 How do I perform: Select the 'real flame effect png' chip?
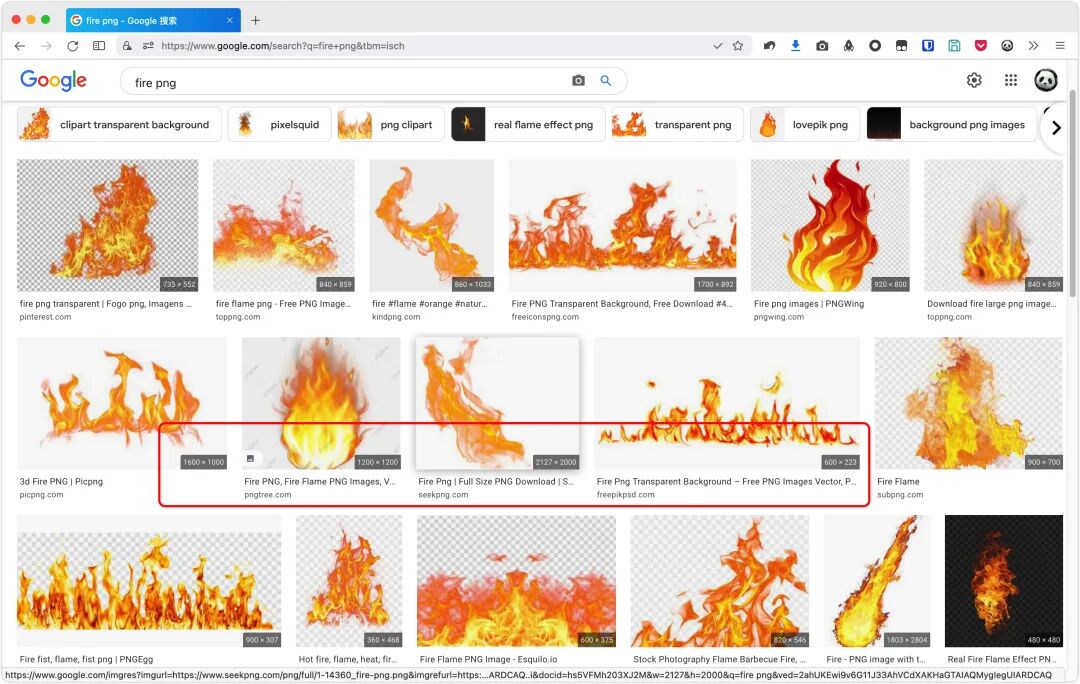pos(528,124)
